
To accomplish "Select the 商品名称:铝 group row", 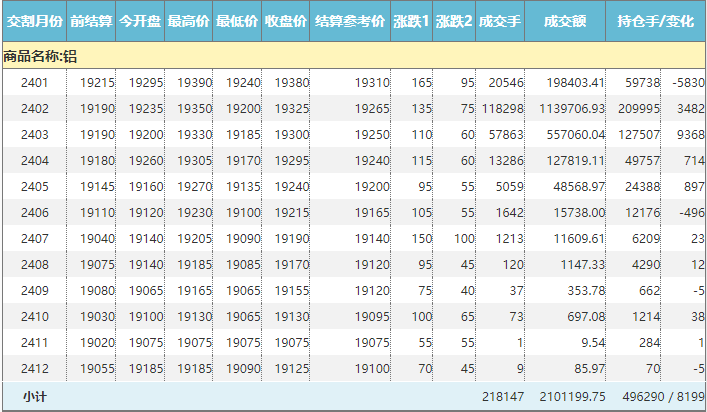I will 40,57.
